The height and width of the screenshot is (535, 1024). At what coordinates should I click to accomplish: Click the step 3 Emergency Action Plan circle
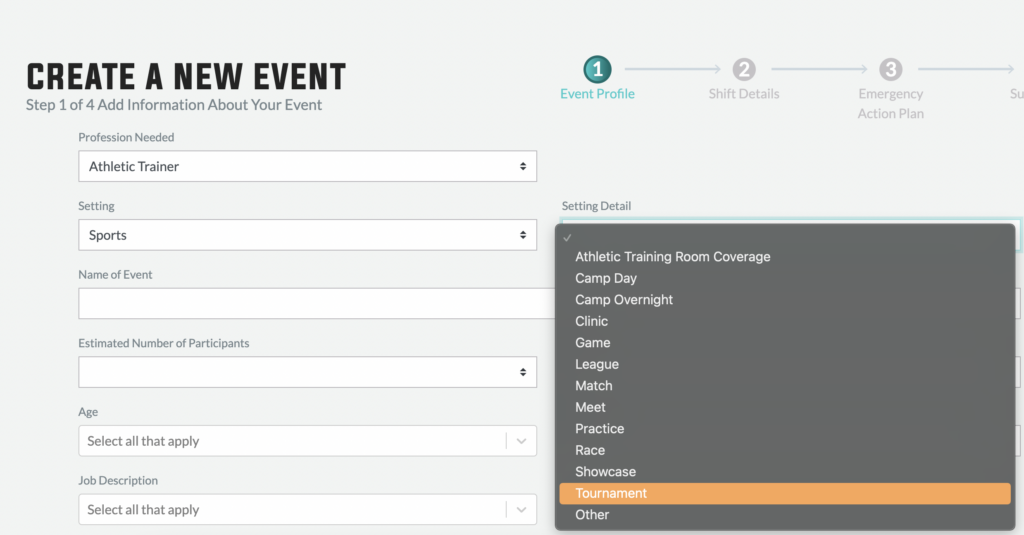tap(890, 69)
